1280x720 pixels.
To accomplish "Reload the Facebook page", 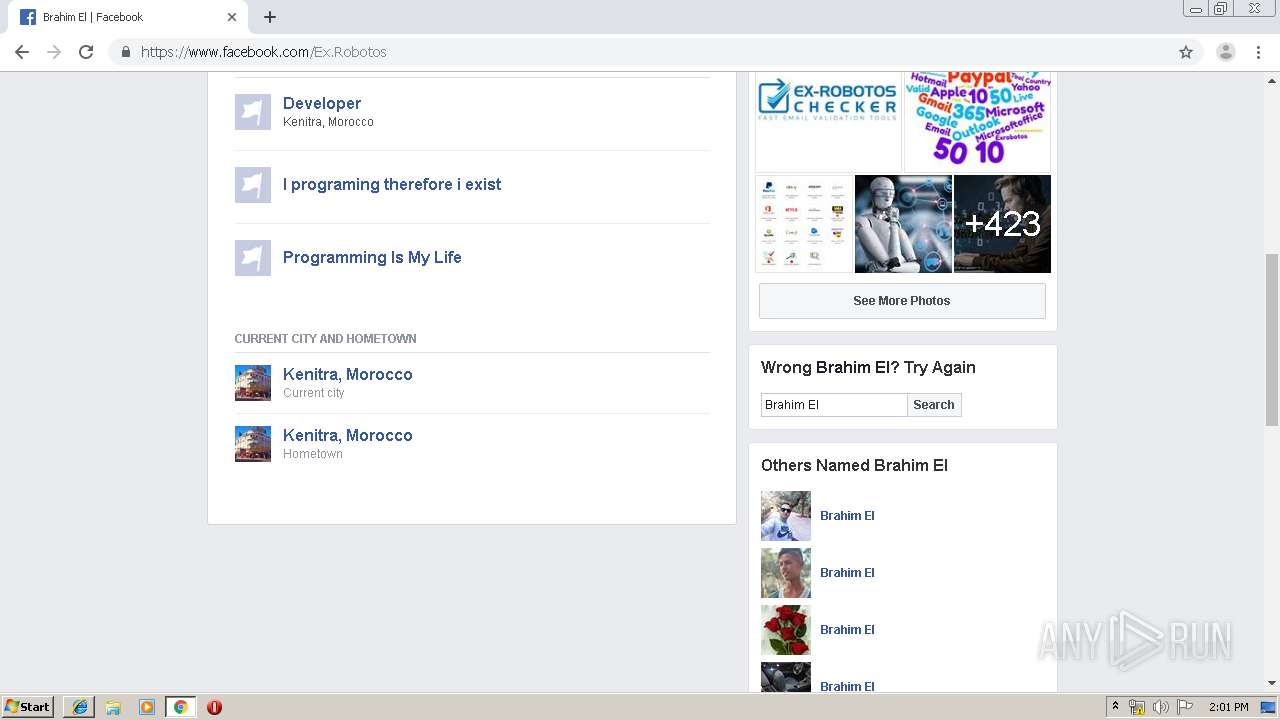I will pos(86,52).
